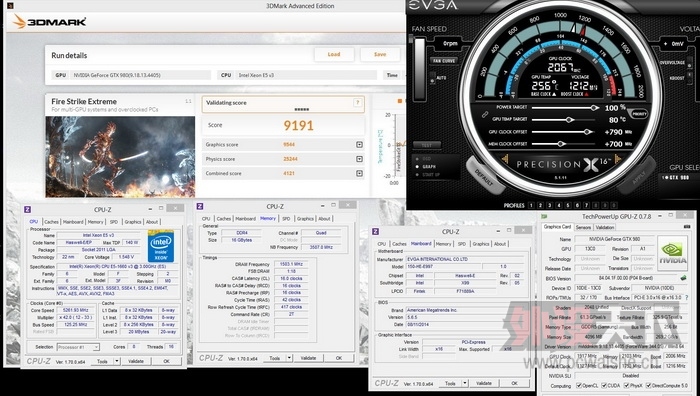Click the green BIOS save chip icon in GPU-Z
Image resolution: width=700 pixels, height=396 pixels.
[x=683, y=278]
